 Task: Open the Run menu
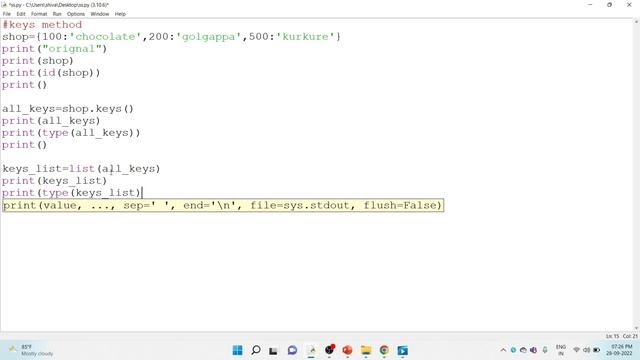click(x=57, y=14)
